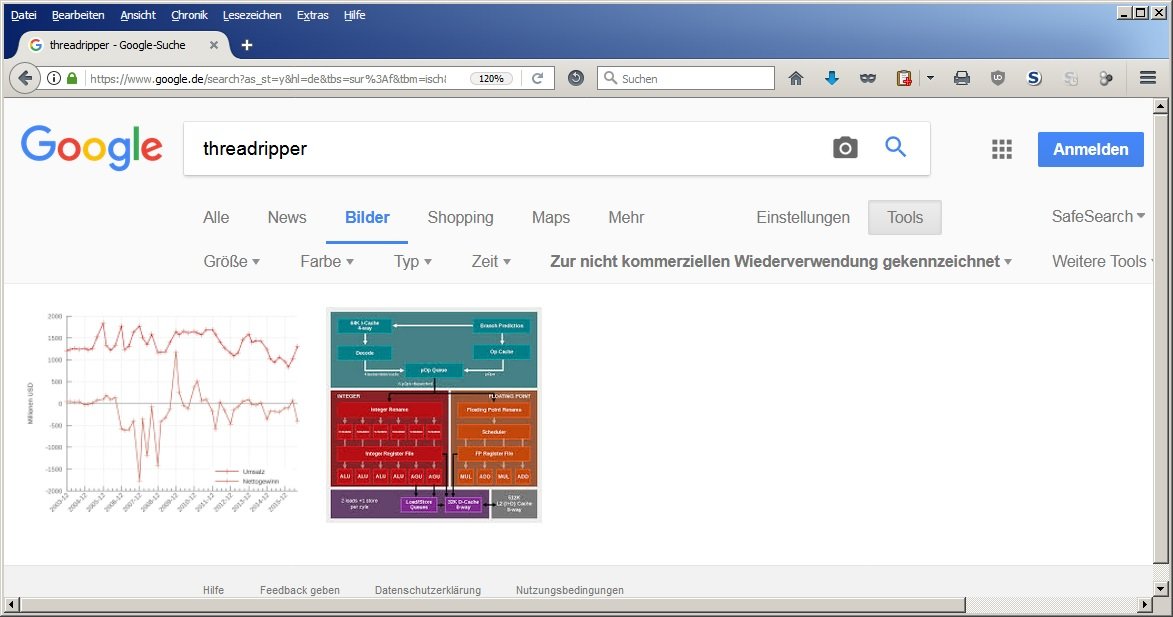Open Einstellungen search settings
The width and height of the screenshot is (1173, 617).
803,218
